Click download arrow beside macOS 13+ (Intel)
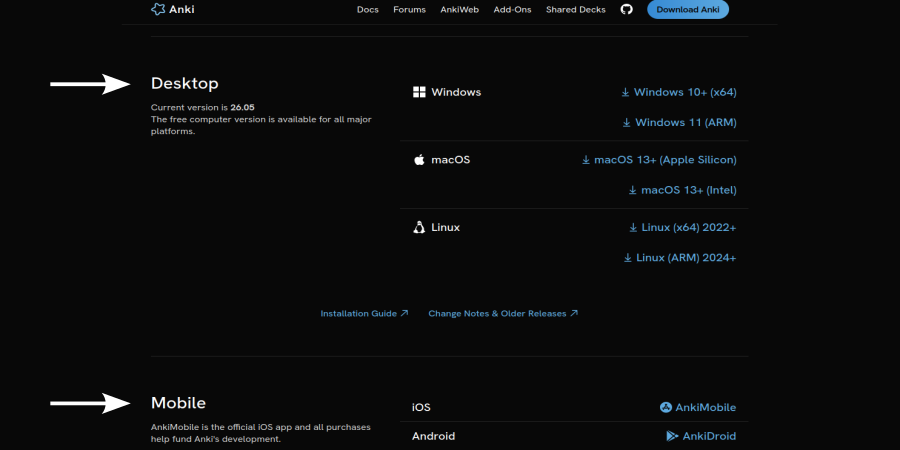This screenshot has width=900, height=450. (x=633, y=190)
